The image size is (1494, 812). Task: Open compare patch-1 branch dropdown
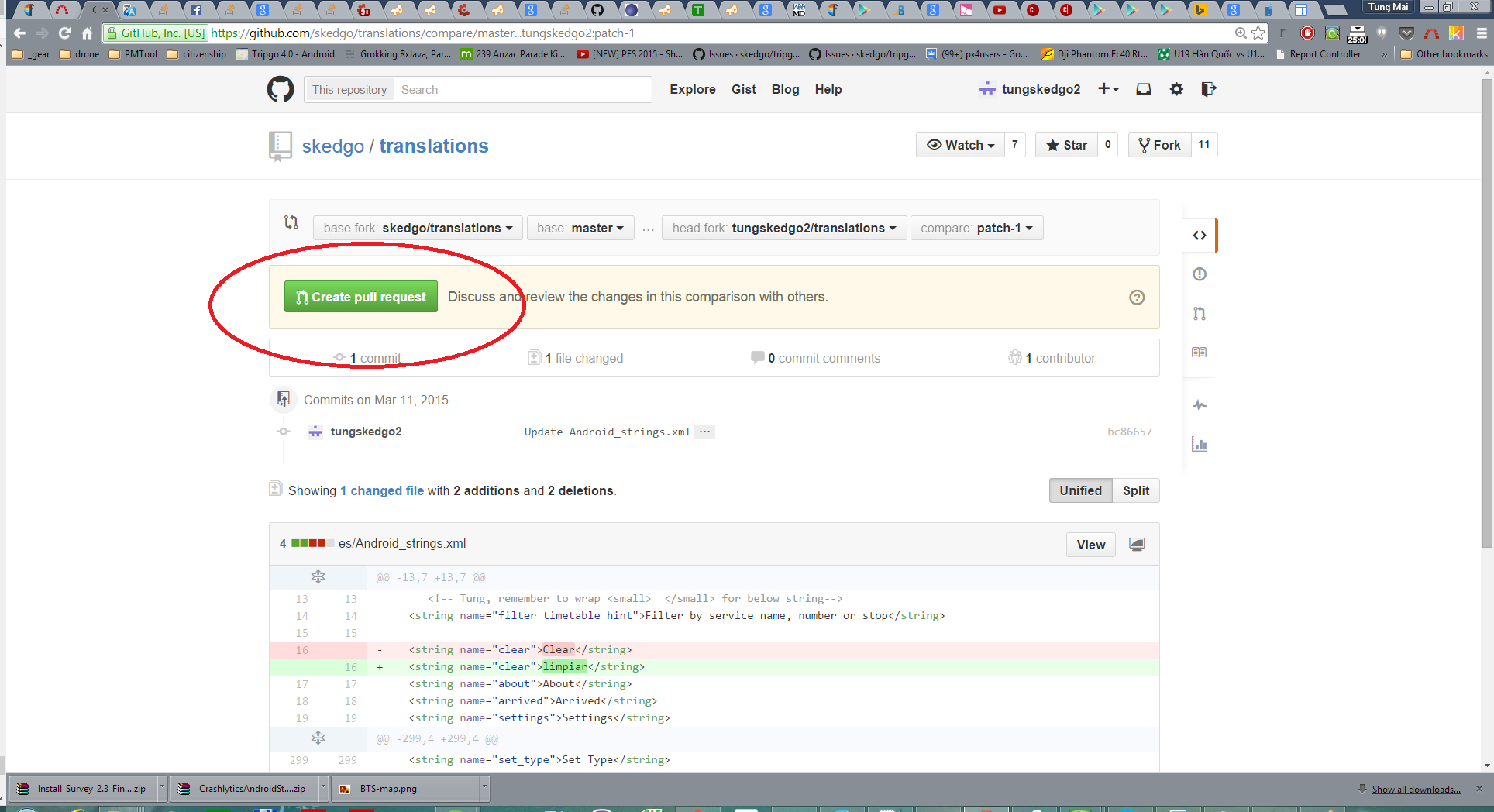pyautogui.click(x=976, y=228)
